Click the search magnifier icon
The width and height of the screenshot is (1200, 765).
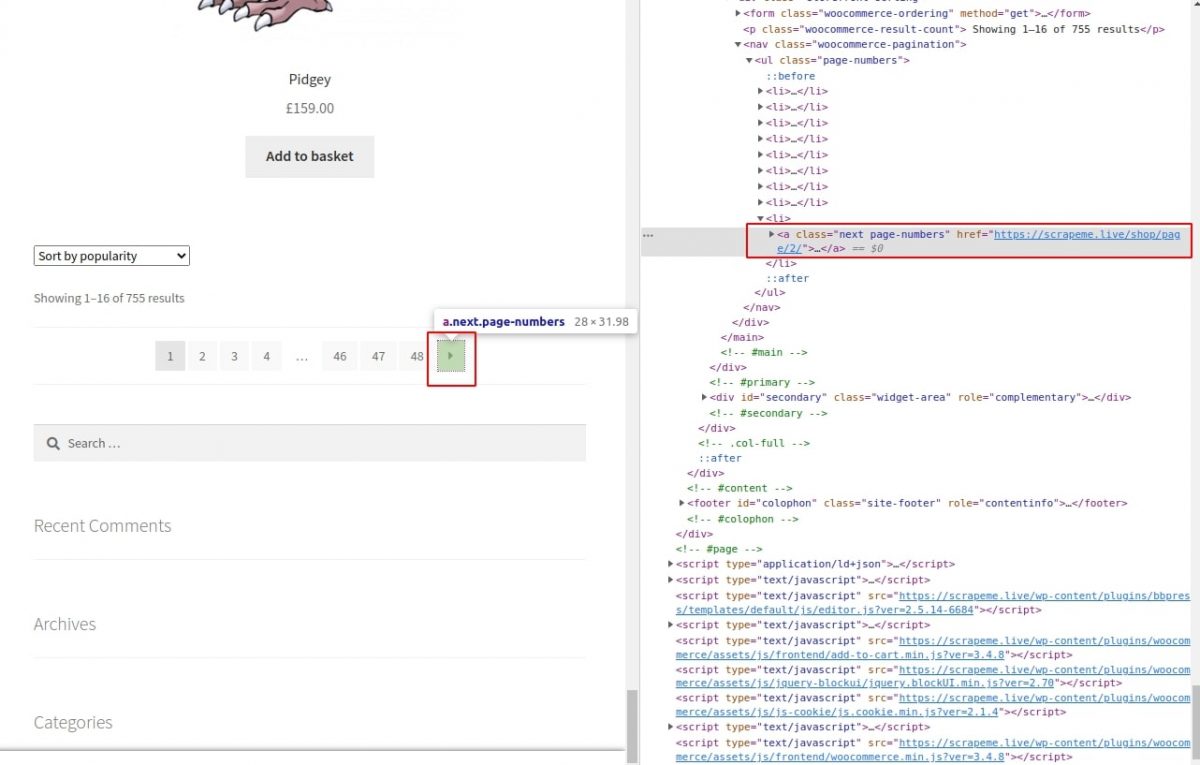pos(53,442)
